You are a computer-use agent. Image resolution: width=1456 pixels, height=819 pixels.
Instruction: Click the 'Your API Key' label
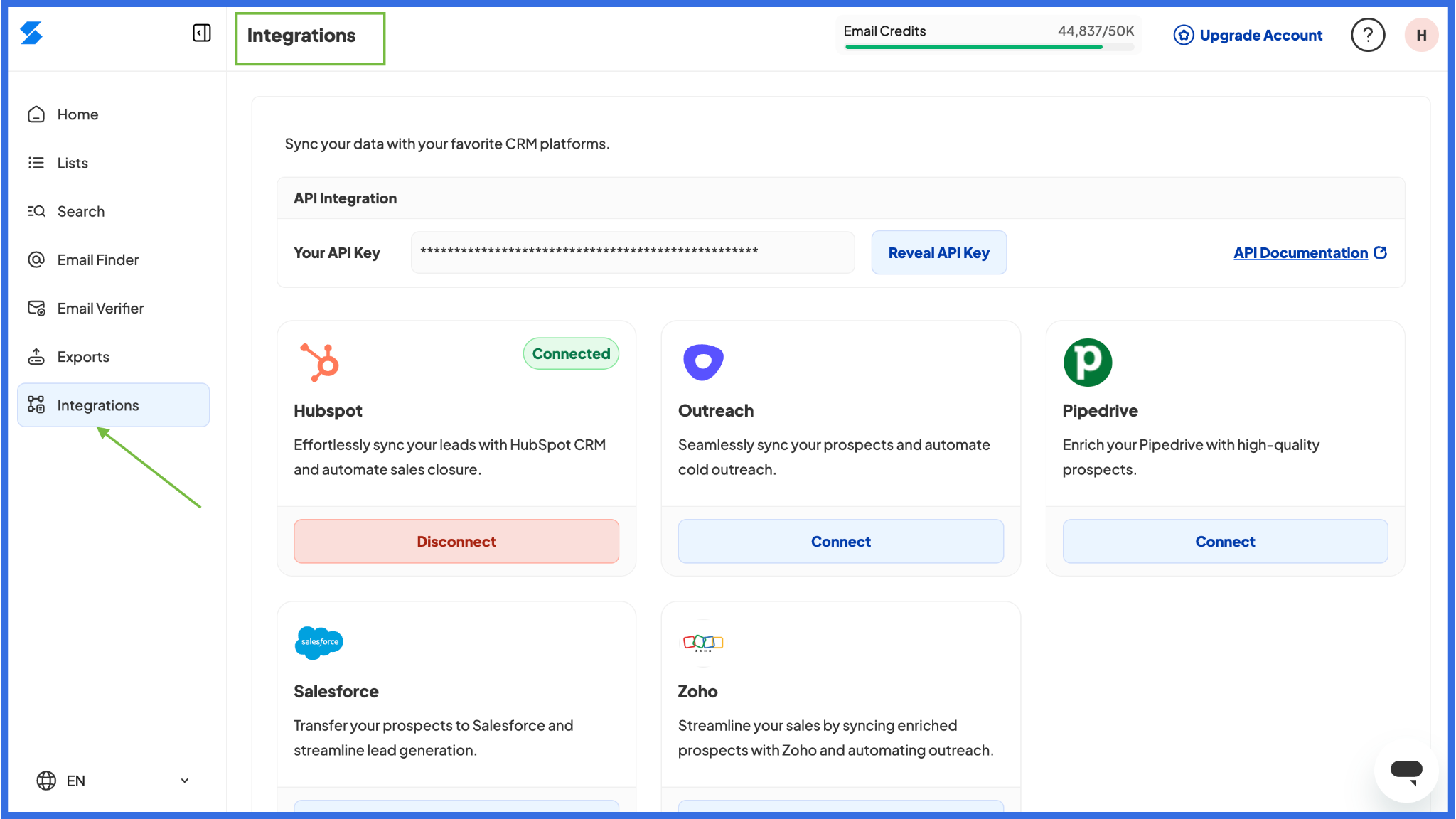(x=336, y=252)
